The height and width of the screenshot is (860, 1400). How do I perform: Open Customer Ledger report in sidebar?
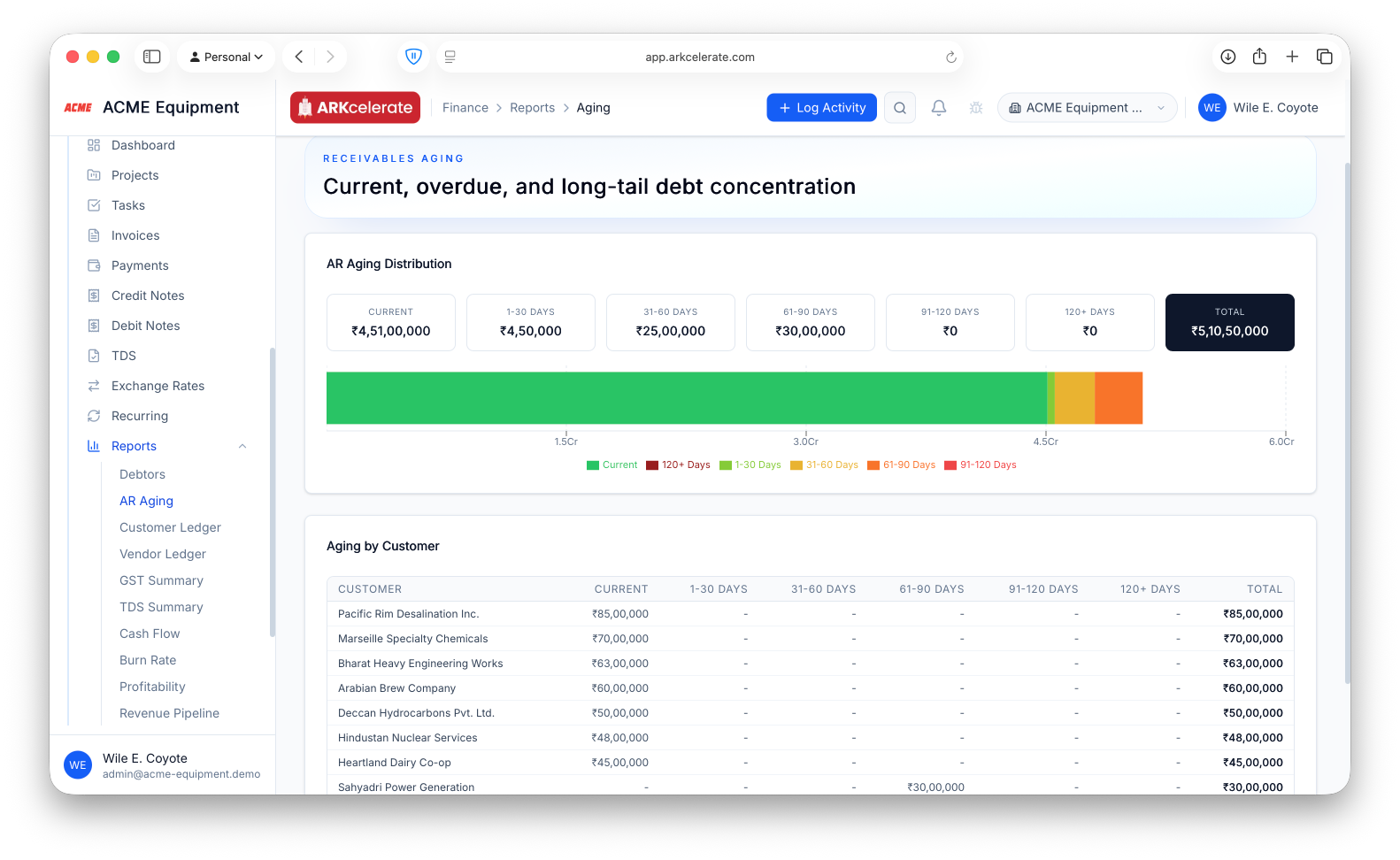pos(170,527)
